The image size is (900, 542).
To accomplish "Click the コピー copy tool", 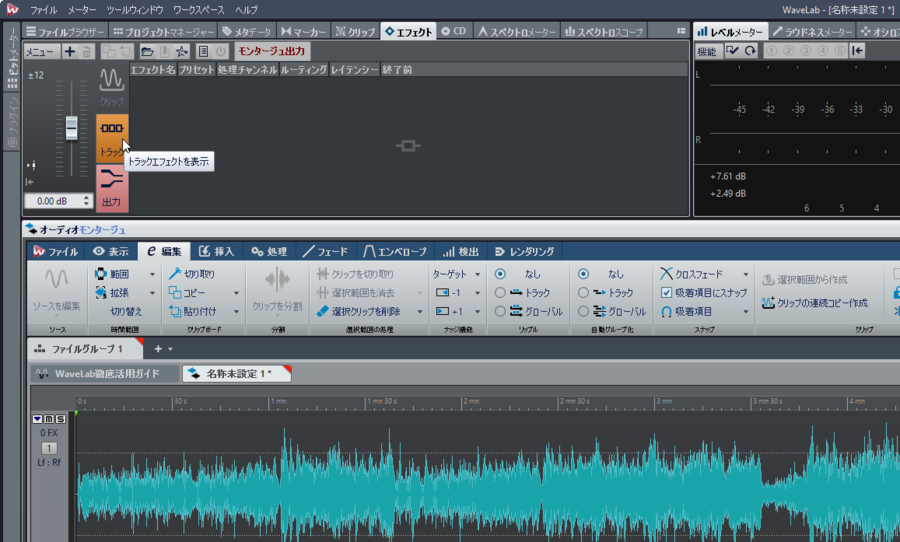I will (187, 293).
